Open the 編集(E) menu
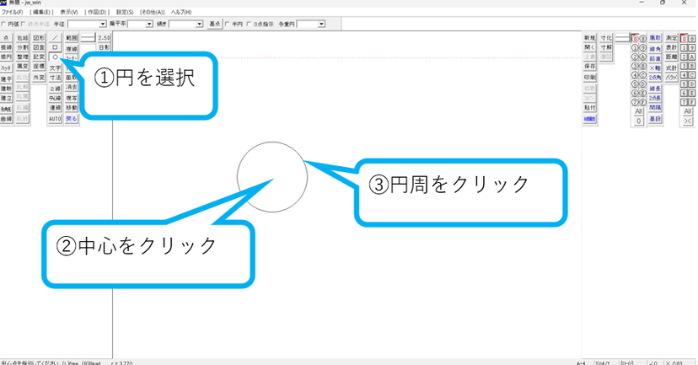 coord(41,12)
